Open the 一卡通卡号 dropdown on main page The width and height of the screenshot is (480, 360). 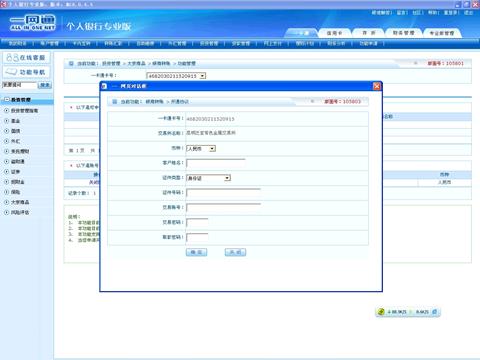coord(176,76)
